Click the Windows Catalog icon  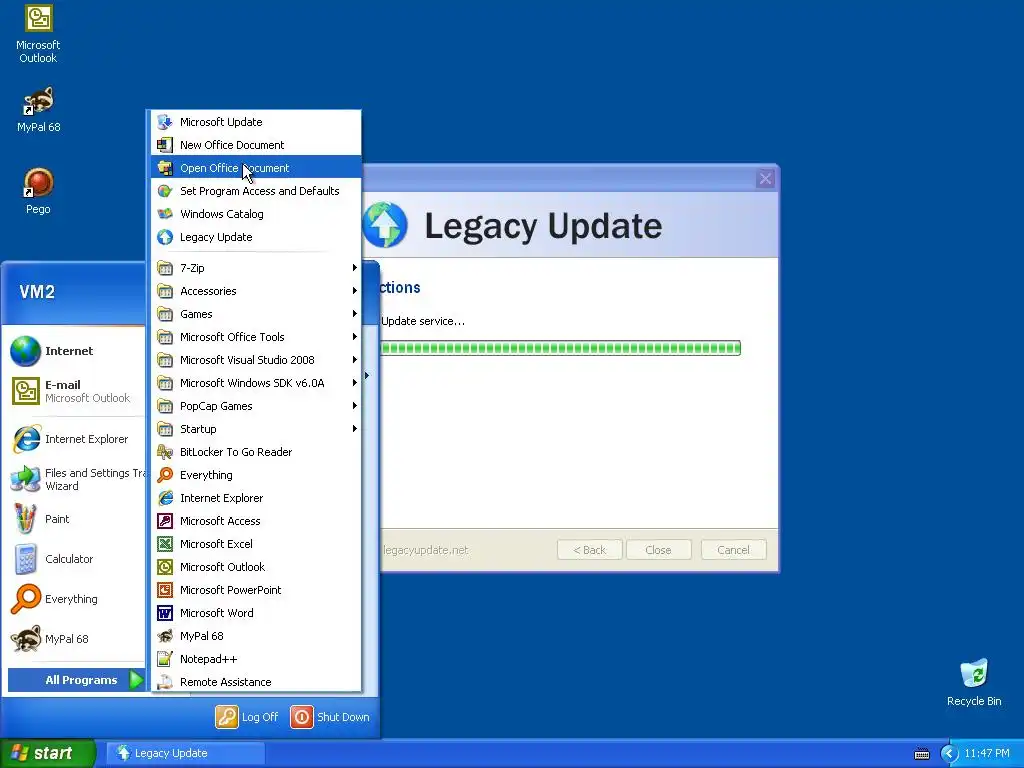coord(165,214)
